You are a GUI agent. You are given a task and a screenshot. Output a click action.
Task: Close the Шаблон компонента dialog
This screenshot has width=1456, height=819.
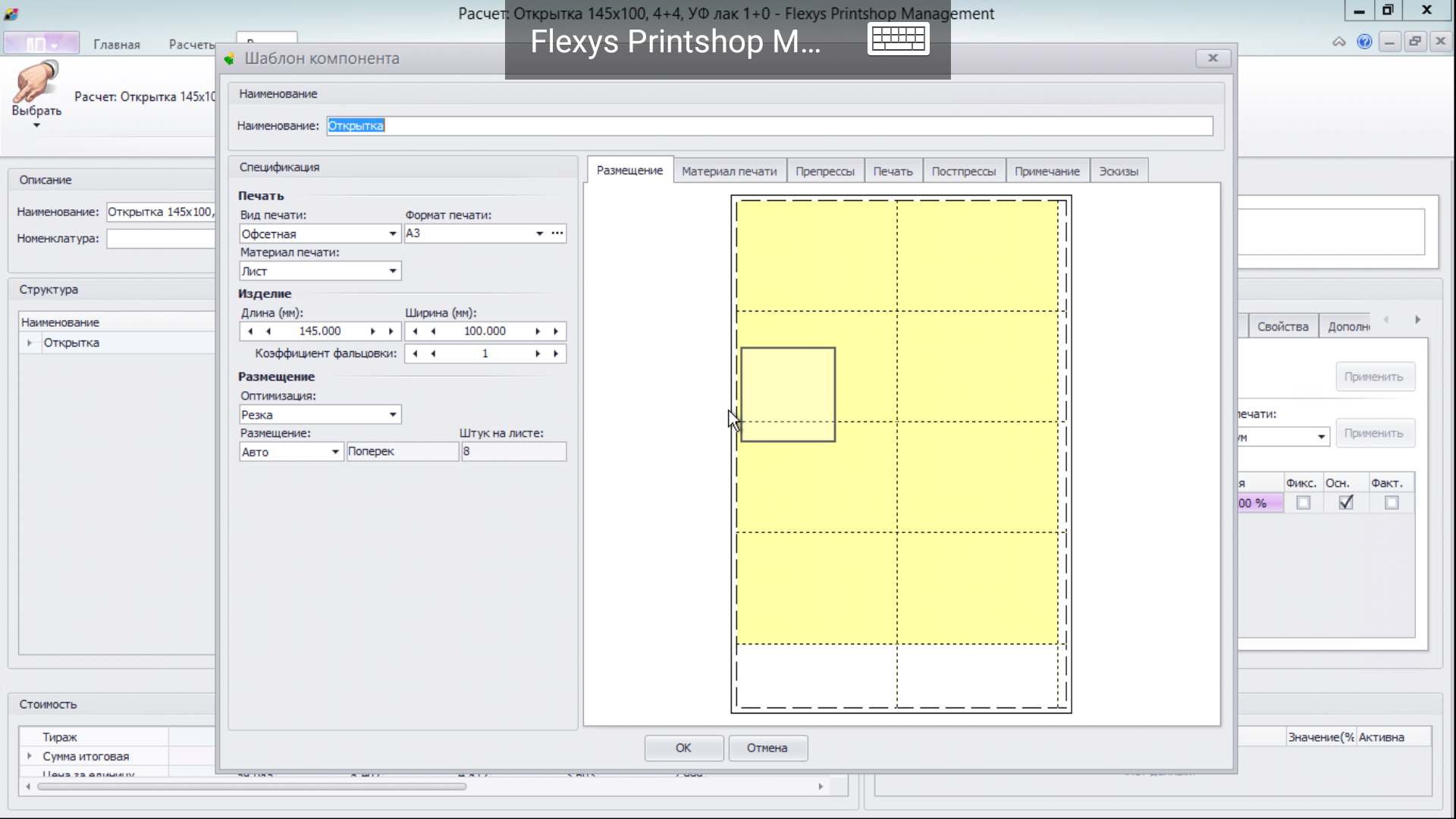1213,58
